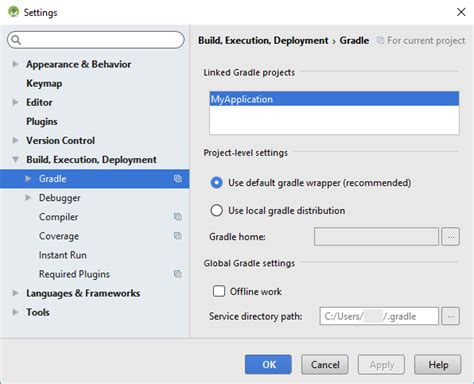
Task: Expand the Version Control node arrow
Action: [15, 140]
